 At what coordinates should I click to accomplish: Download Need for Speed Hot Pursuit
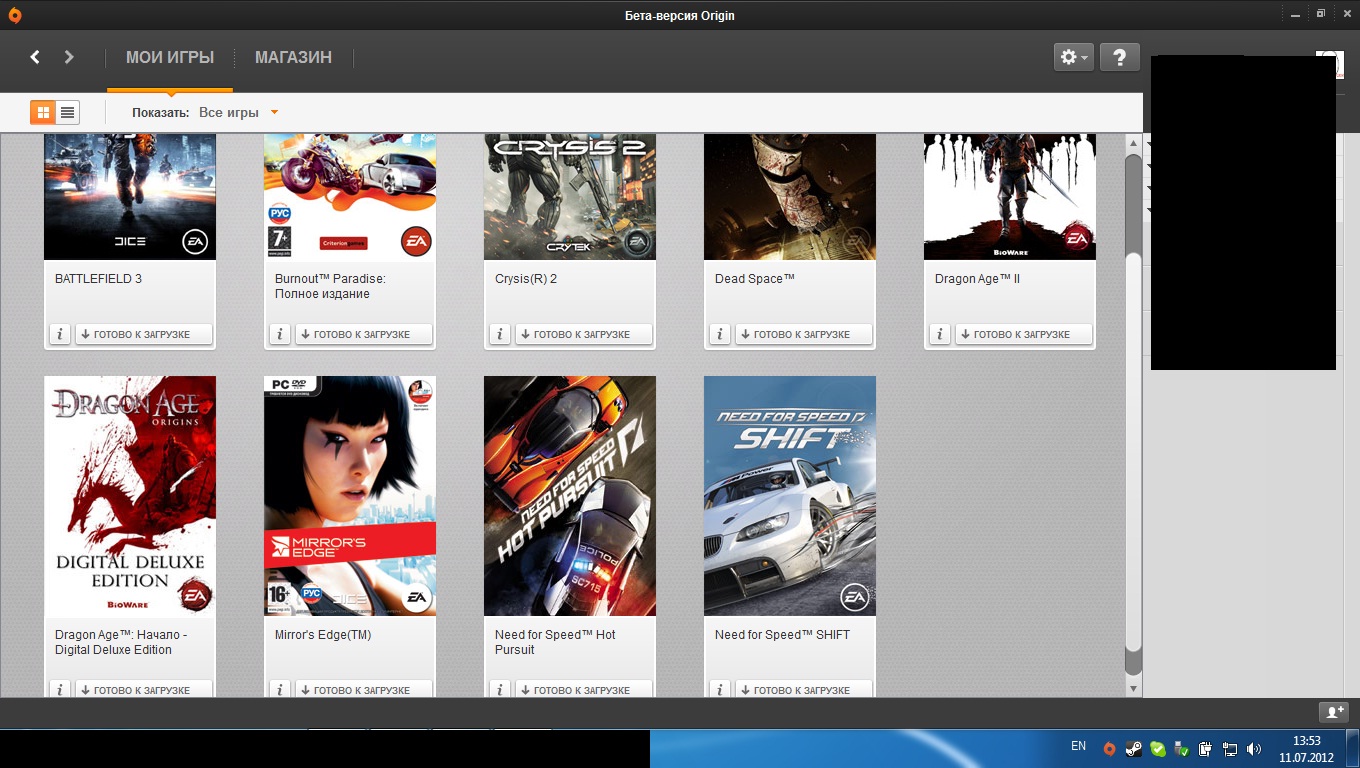click(x=583, y=689)
